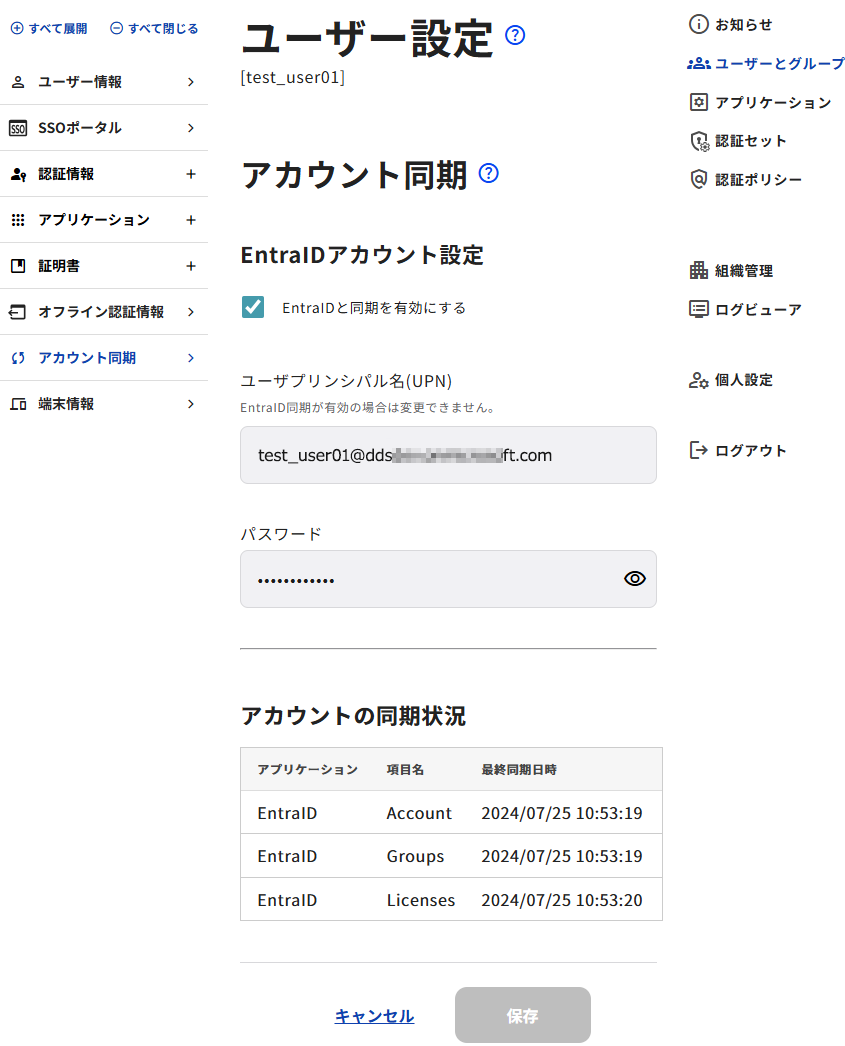Click help icon beside アカウント同期 heading

tap(488, 173)
